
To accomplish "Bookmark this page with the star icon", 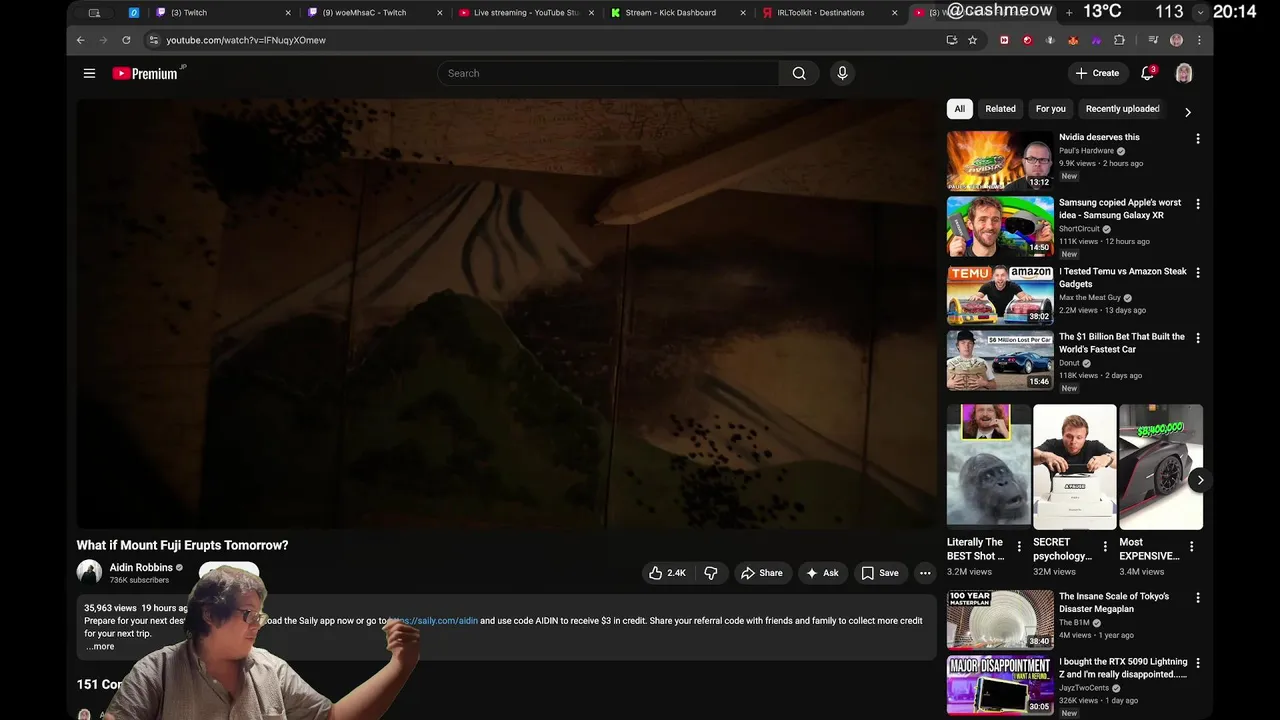I will [x=972, y=40].
